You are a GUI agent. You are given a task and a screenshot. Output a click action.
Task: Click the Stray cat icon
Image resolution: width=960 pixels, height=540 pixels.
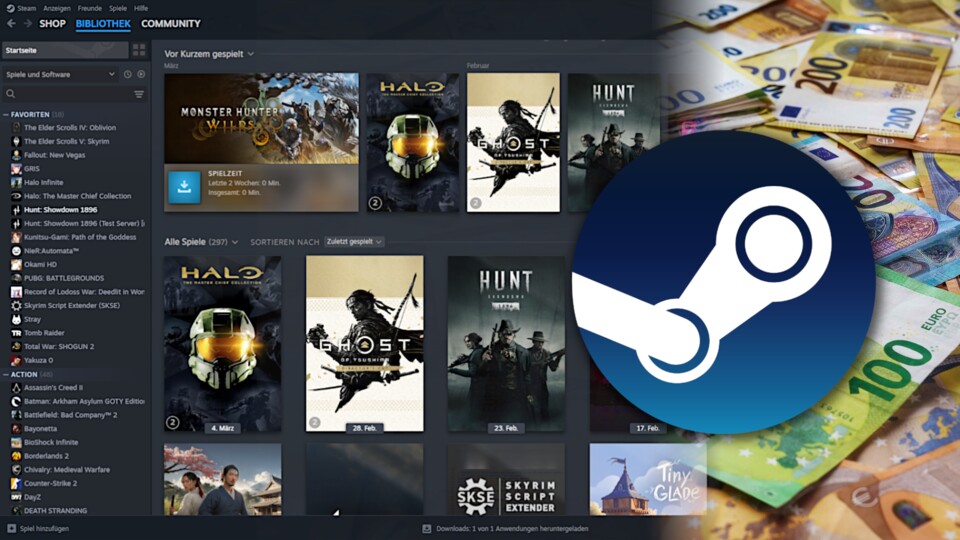click(17, 319)
